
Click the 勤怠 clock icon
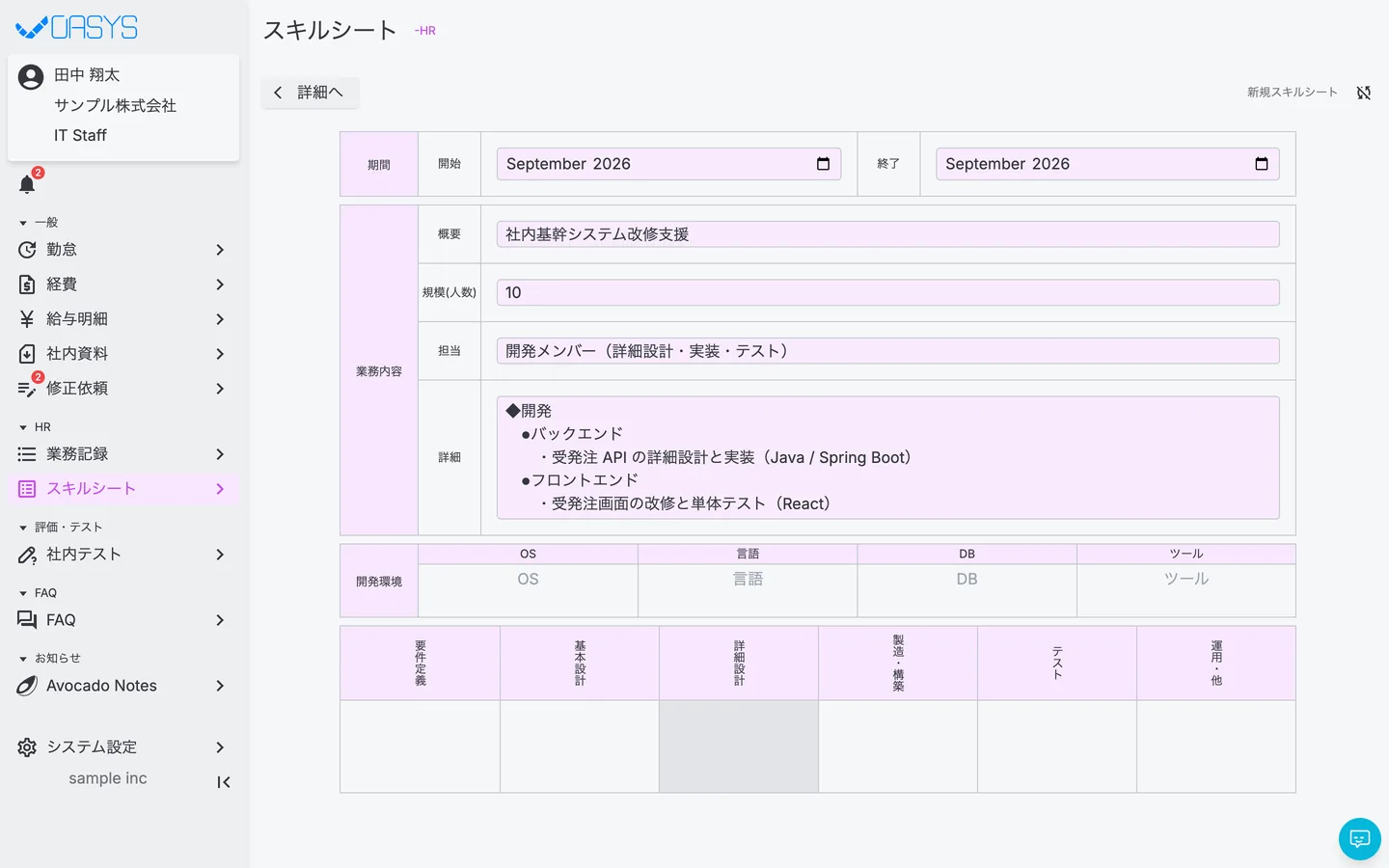27,250
